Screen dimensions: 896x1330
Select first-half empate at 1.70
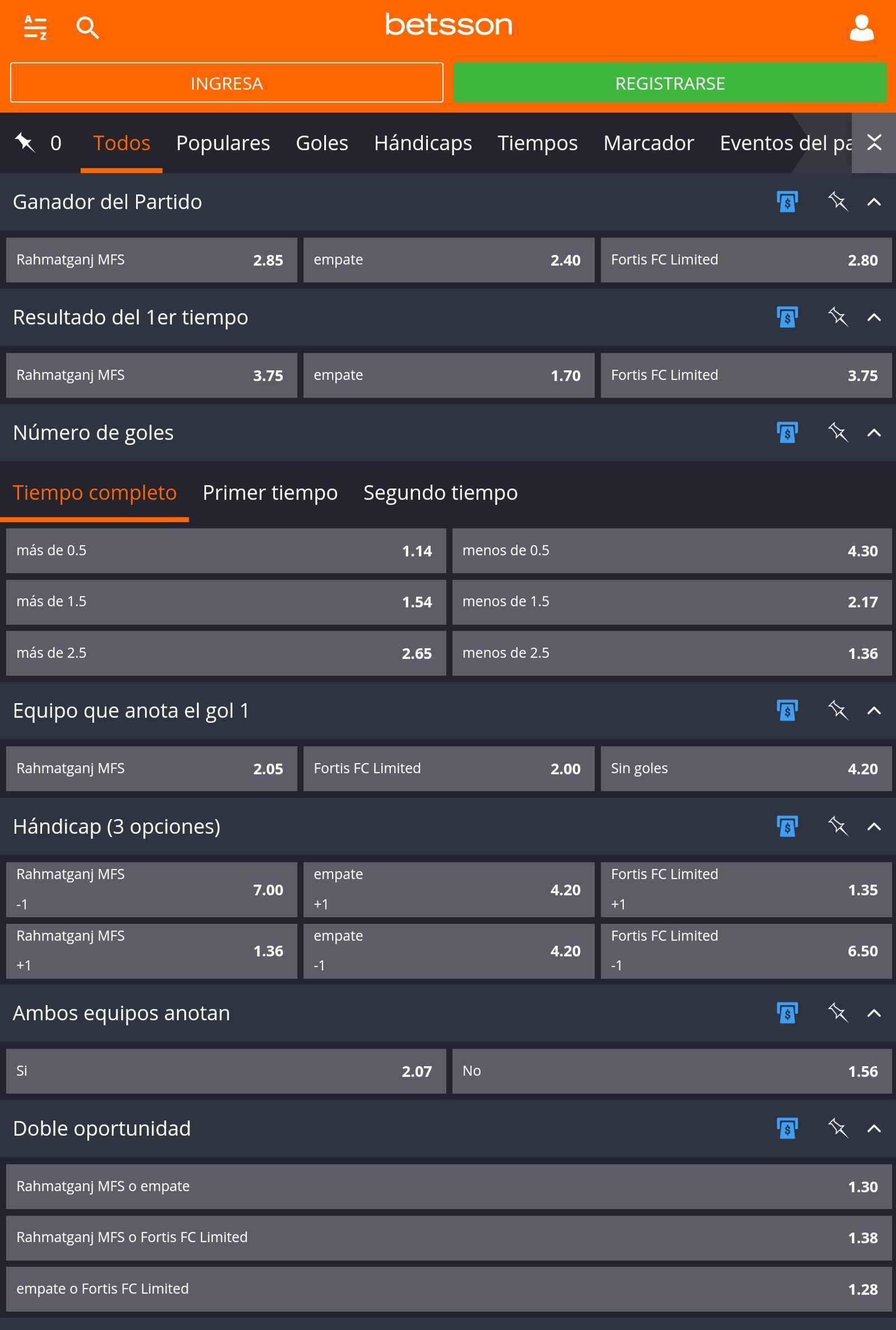(449, 375)
